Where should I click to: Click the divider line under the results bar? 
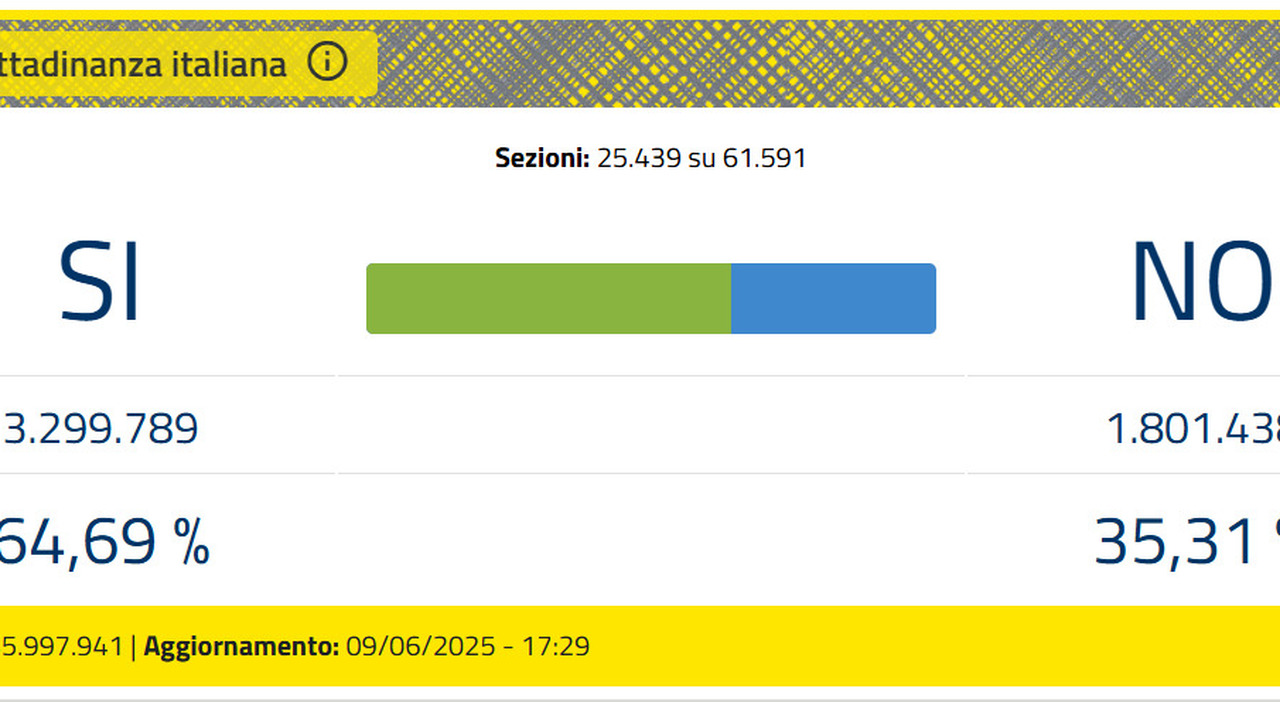click(x=651, y=376)
